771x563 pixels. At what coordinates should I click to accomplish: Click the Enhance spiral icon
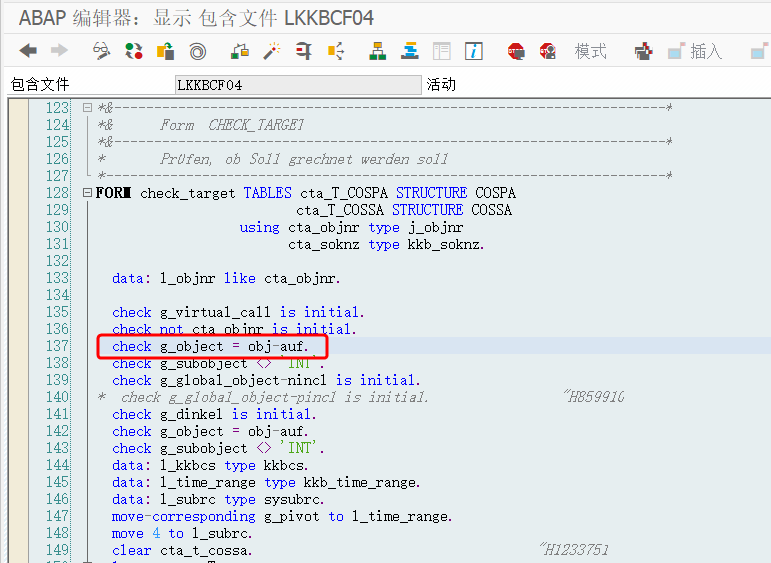[198, 51]
